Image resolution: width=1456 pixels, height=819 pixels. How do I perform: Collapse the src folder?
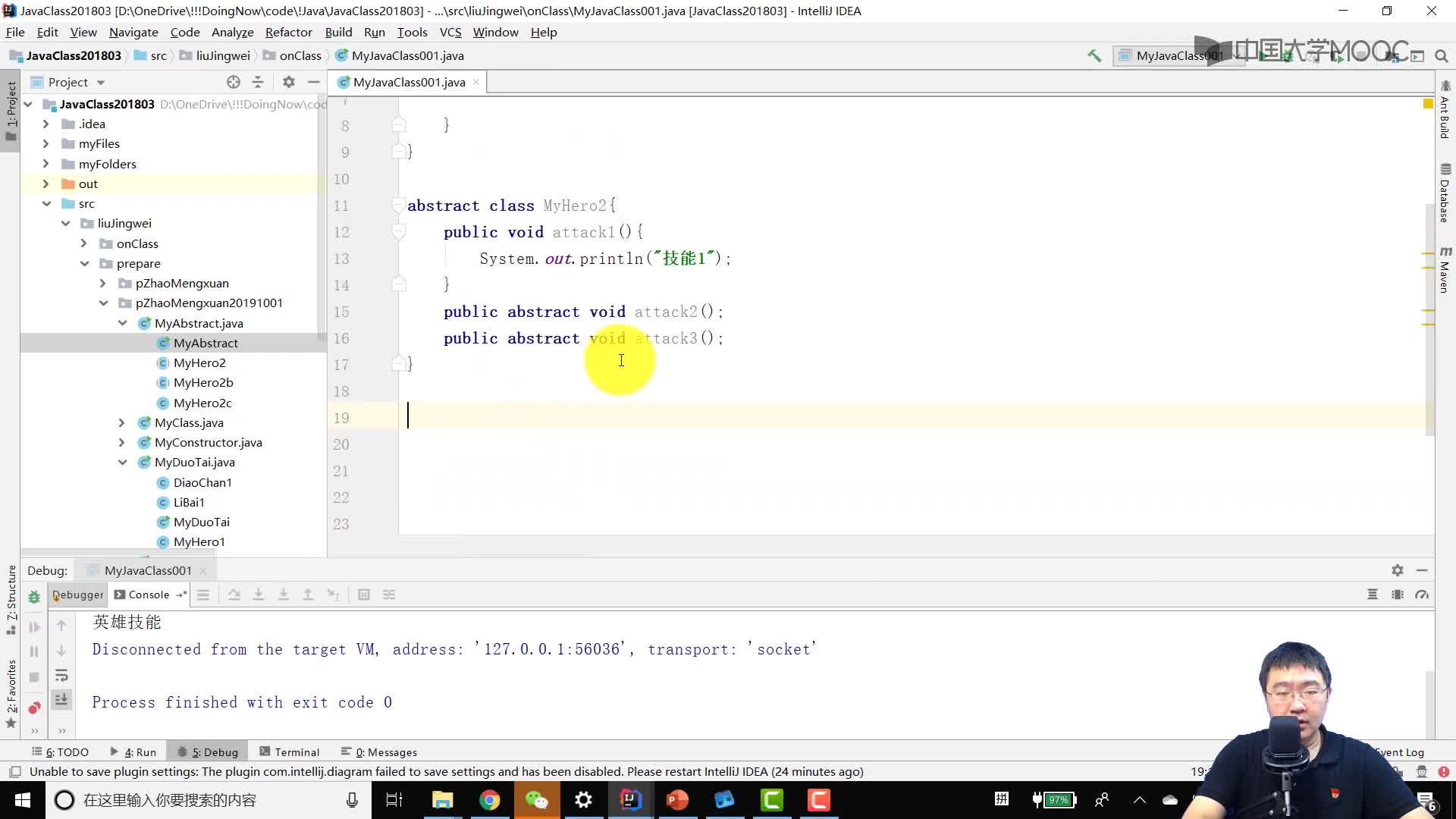point(46,203)
